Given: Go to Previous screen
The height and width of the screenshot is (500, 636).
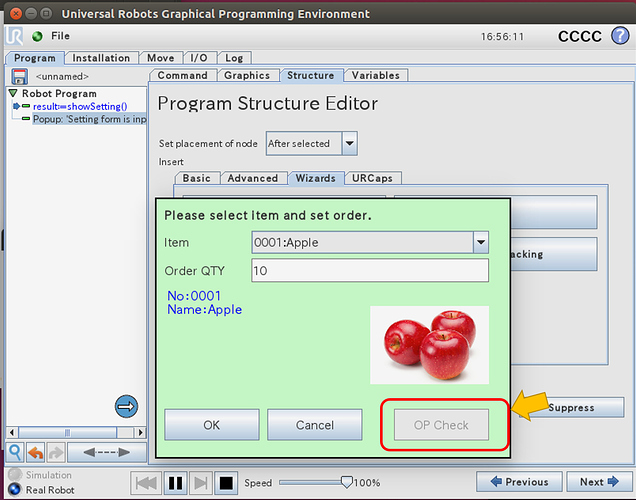Looking at the screenshot, I should (x=520, y=482).
